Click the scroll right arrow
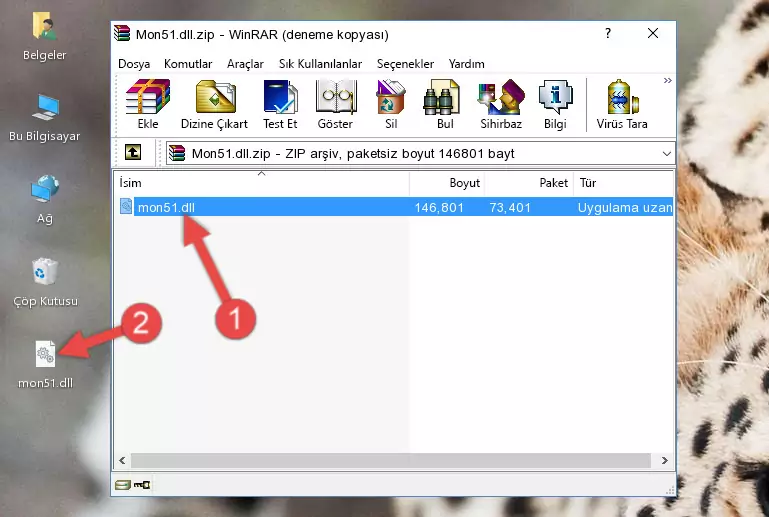This screenshot has width=769, height=517. pyautogui.click(x=665, y=460)
